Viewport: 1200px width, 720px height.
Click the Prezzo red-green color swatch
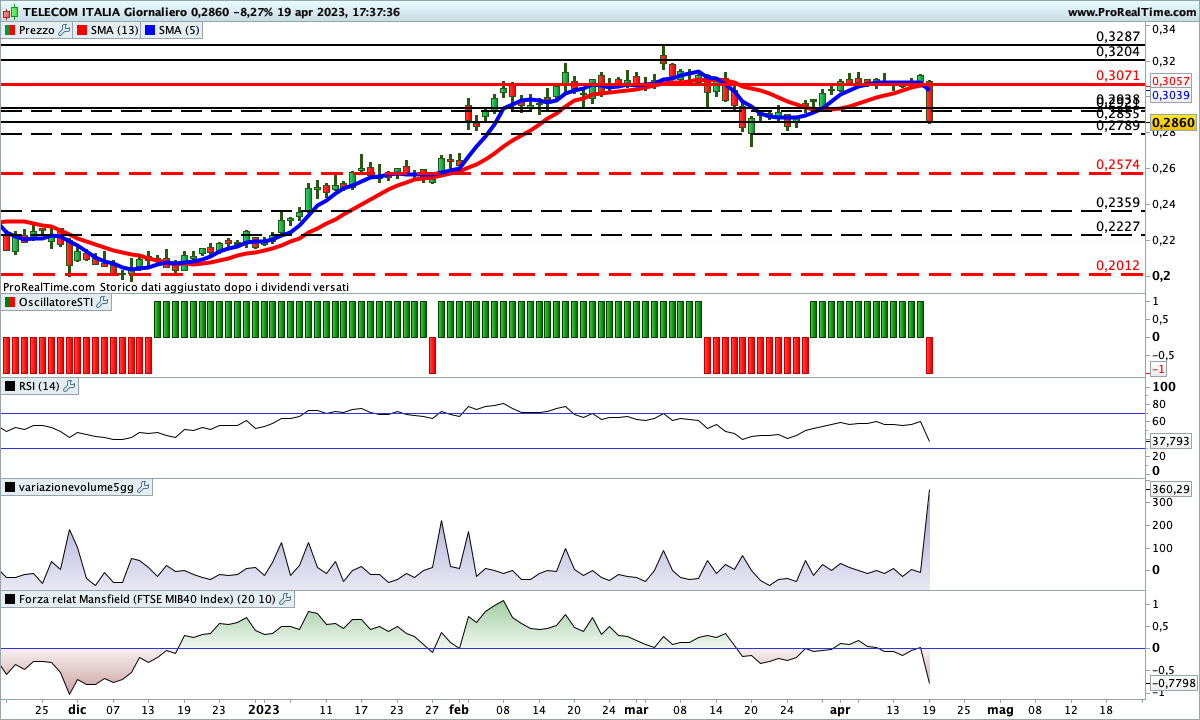pyautogui.click(x=10, y=30)
